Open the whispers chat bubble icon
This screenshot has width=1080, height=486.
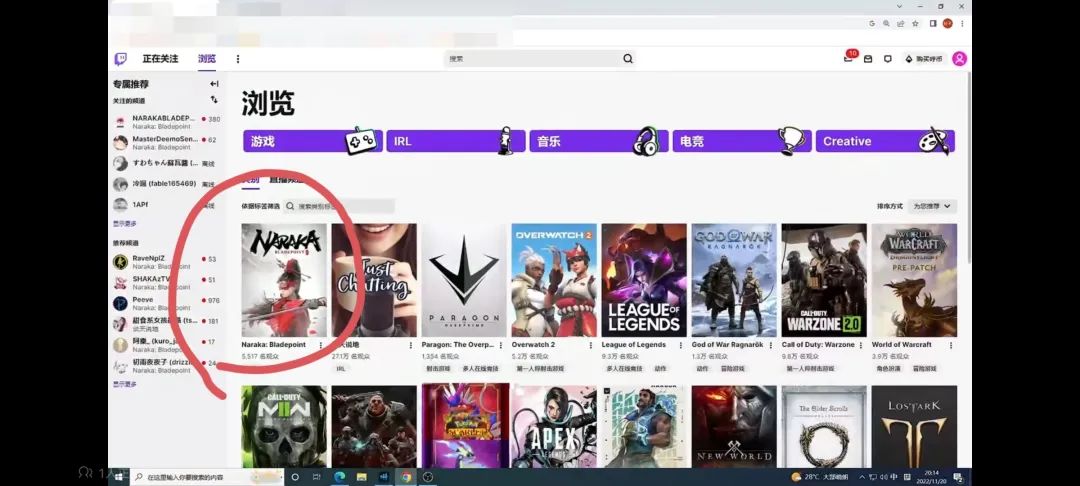(x=888, y=59)
